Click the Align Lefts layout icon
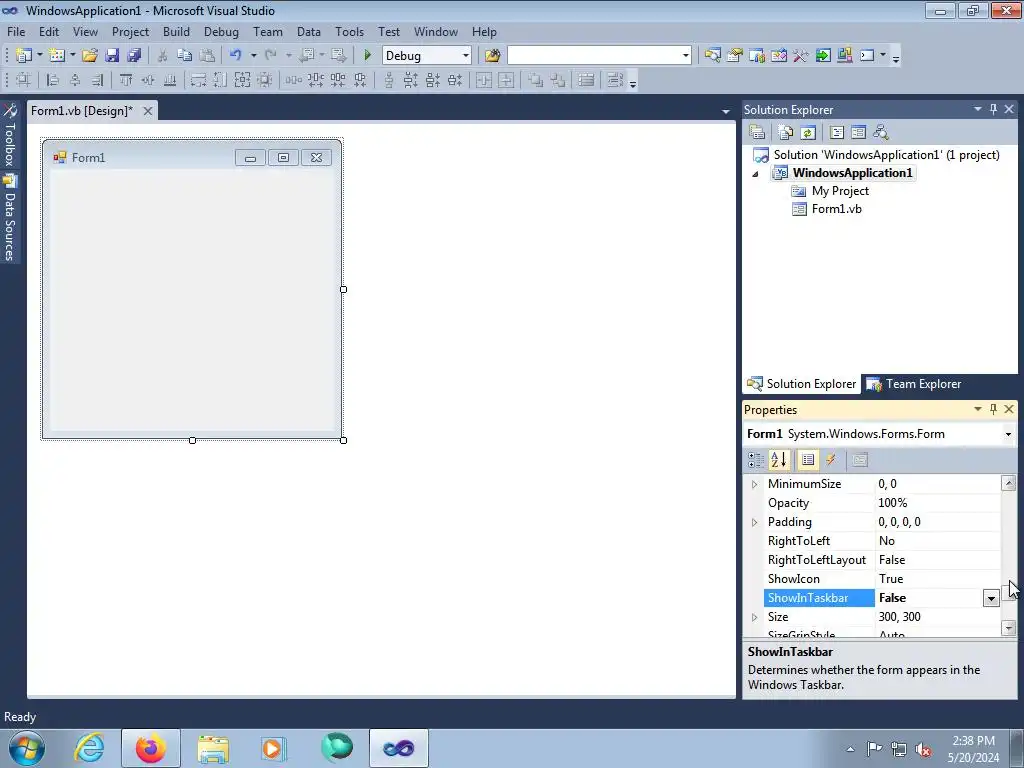The width and height of the screenshot is (1024, 768). tap(53, 80)
